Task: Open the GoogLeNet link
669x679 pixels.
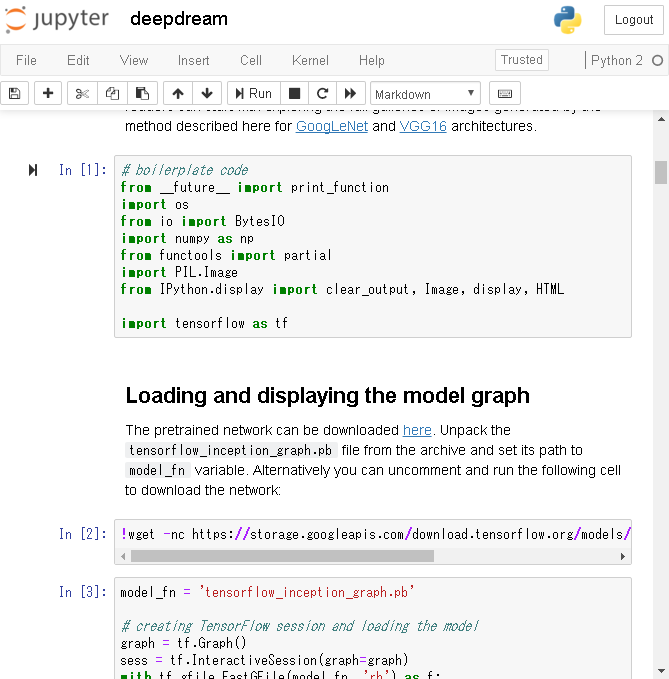Action: (x=331, y=126)
